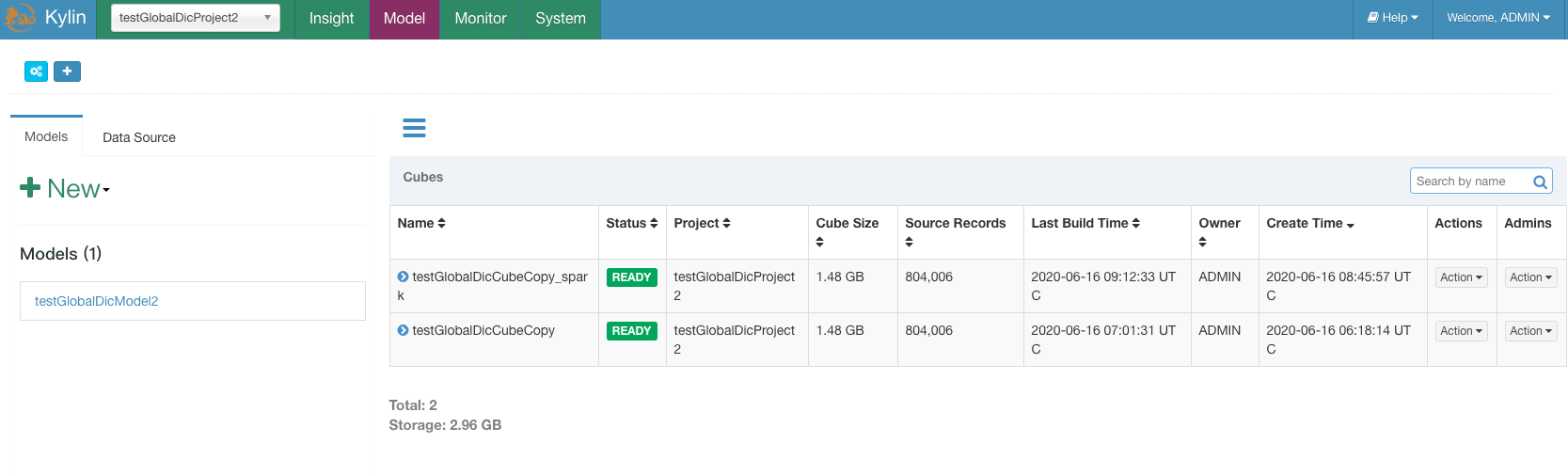Click the Total: 2 summary text
Screen dimensions: 1568x475
click(413, 405)
